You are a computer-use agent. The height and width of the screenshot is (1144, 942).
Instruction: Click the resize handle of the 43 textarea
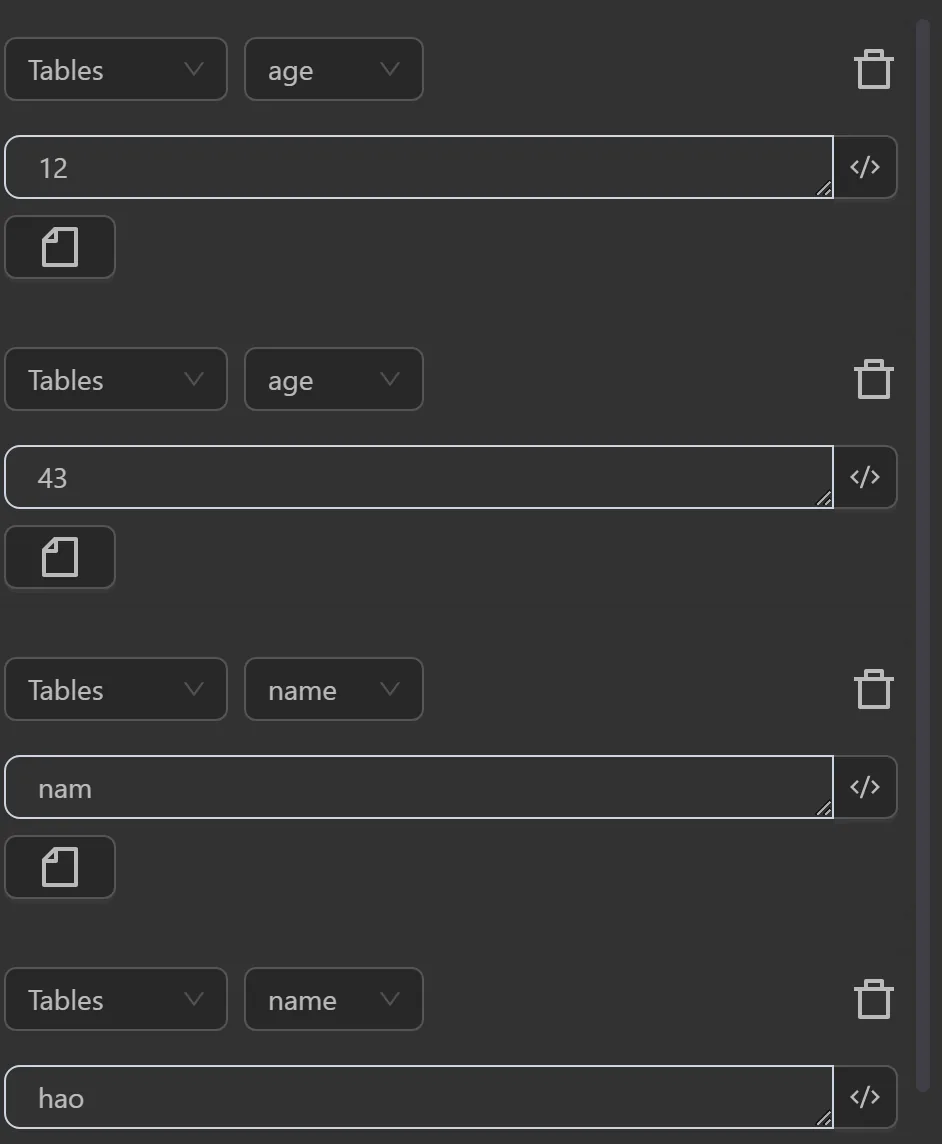click(826, 498)
